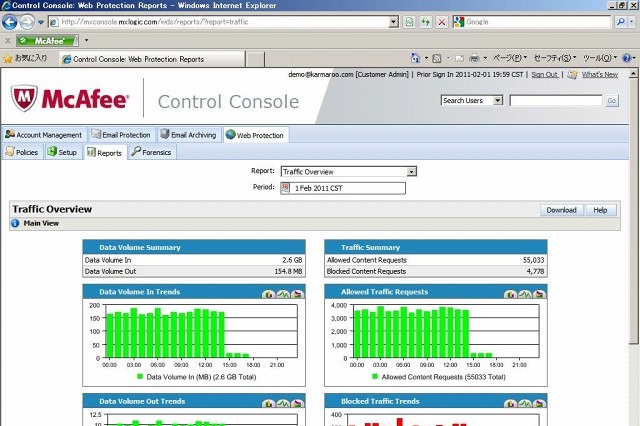The height and width of the screenshot is (426, 640).
Task: Go forward with the browser Forward arrow
Action: pos(27,22)
